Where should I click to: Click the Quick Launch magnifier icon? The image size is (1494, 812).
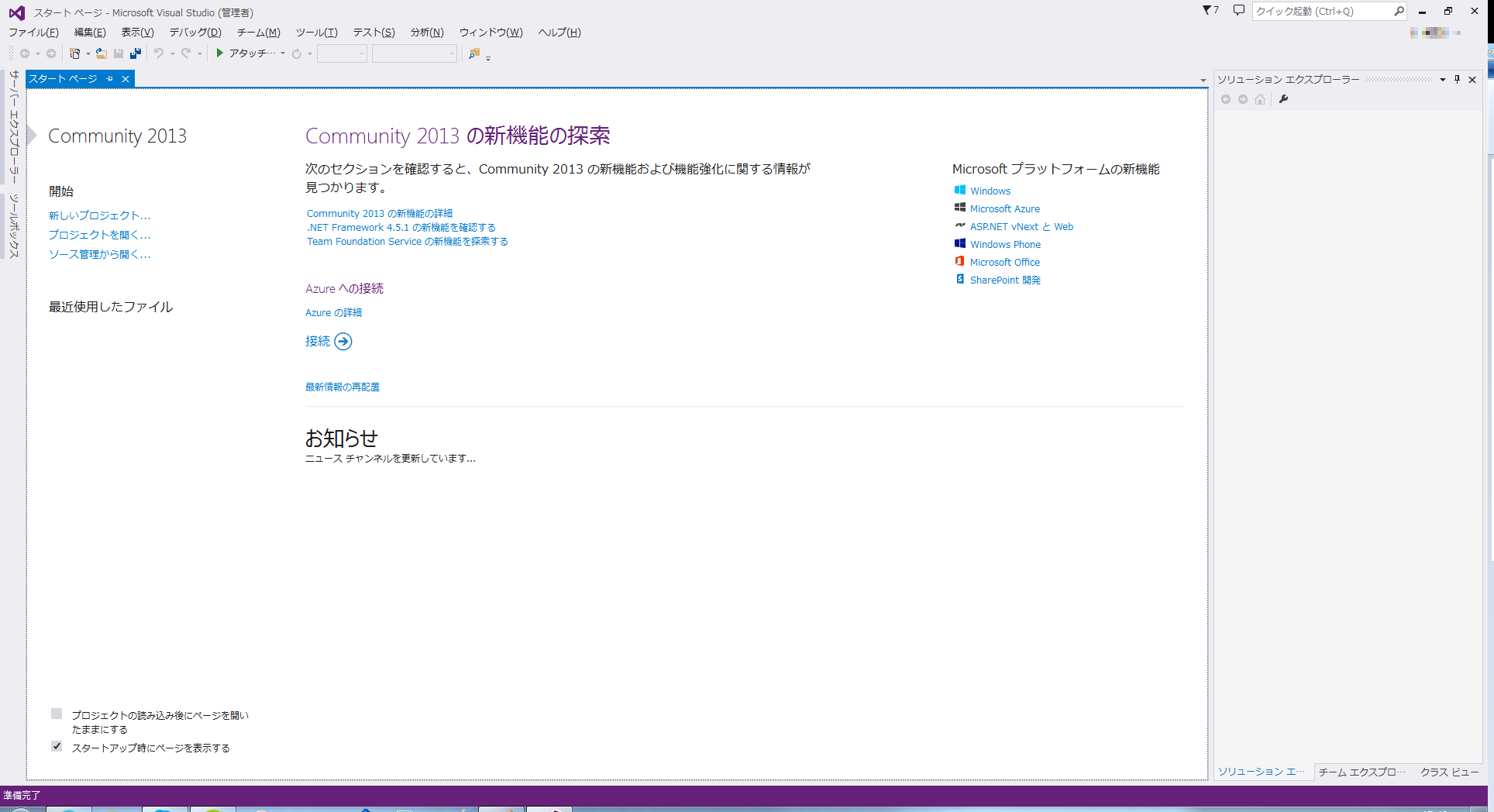(x=1399, y=11)
